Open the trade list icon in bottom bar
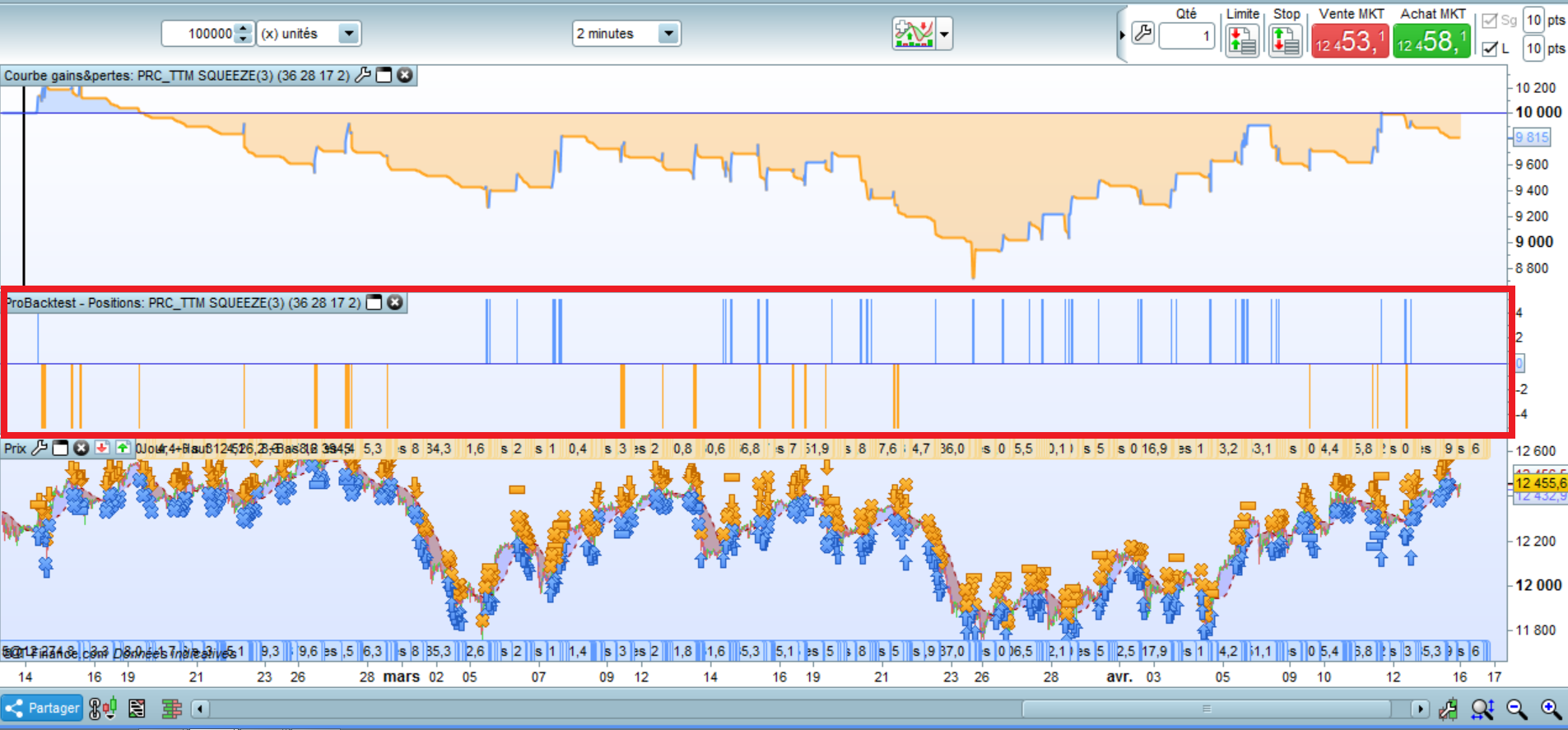 137,709
